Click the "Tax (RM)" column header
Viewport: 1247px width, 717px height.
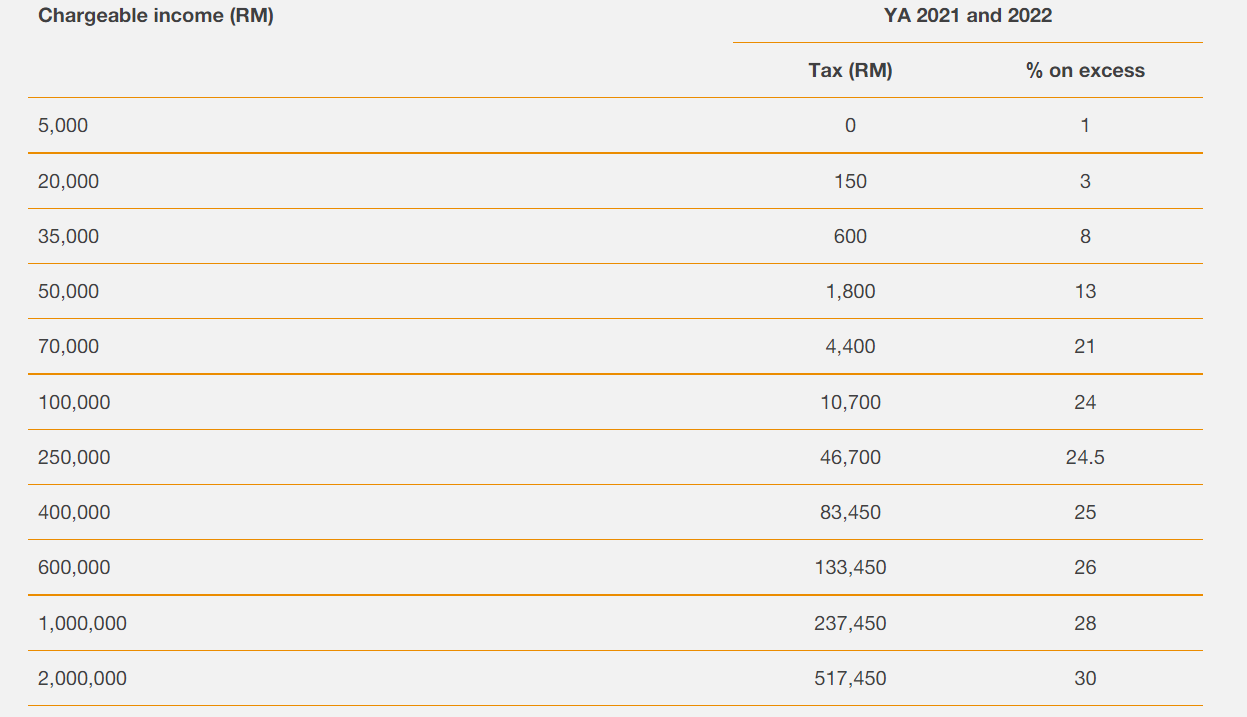pyautogui.click(x=850, y=71)
